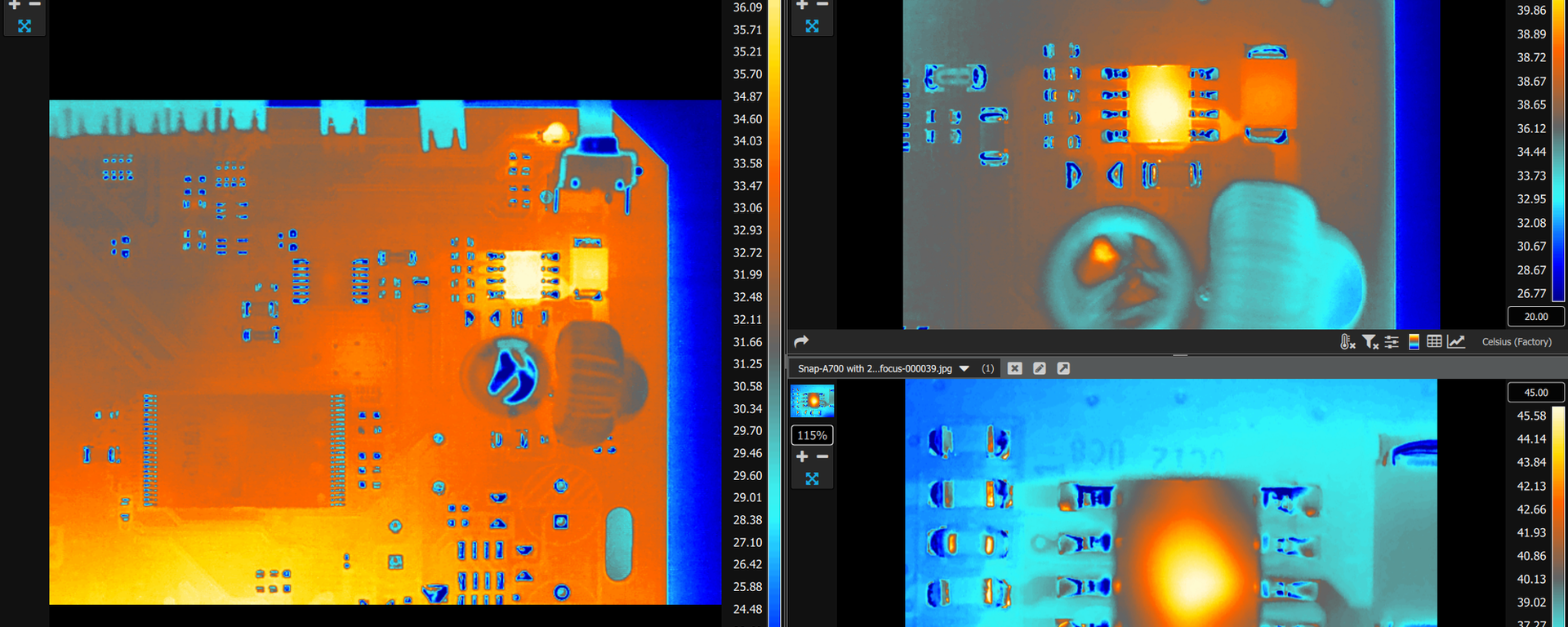
Task: Fit the top-right thermal image to view
Action: click(x=812, y=26)
